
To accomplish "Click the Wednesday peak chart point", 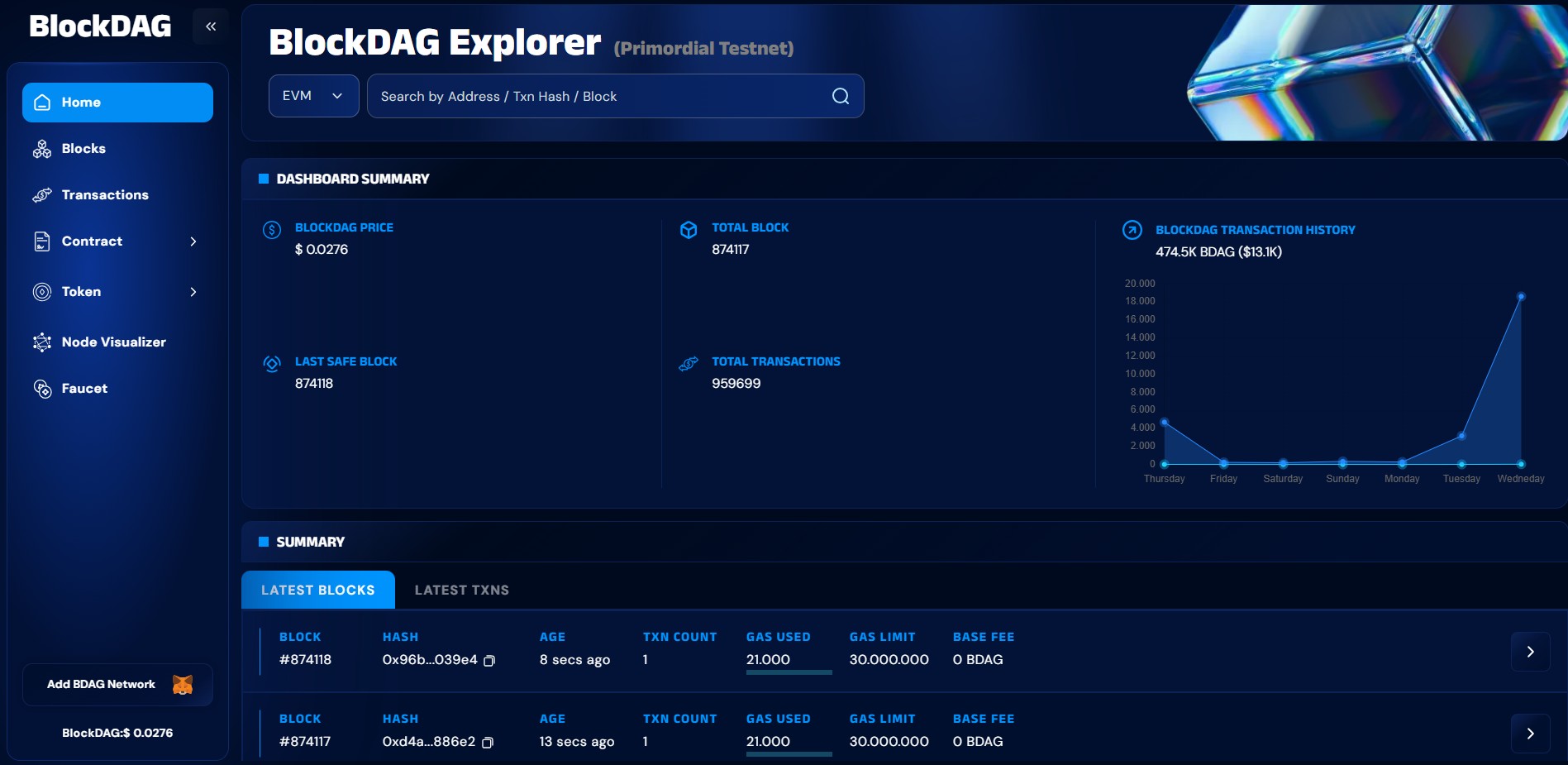I will [x=1521, y=296].
